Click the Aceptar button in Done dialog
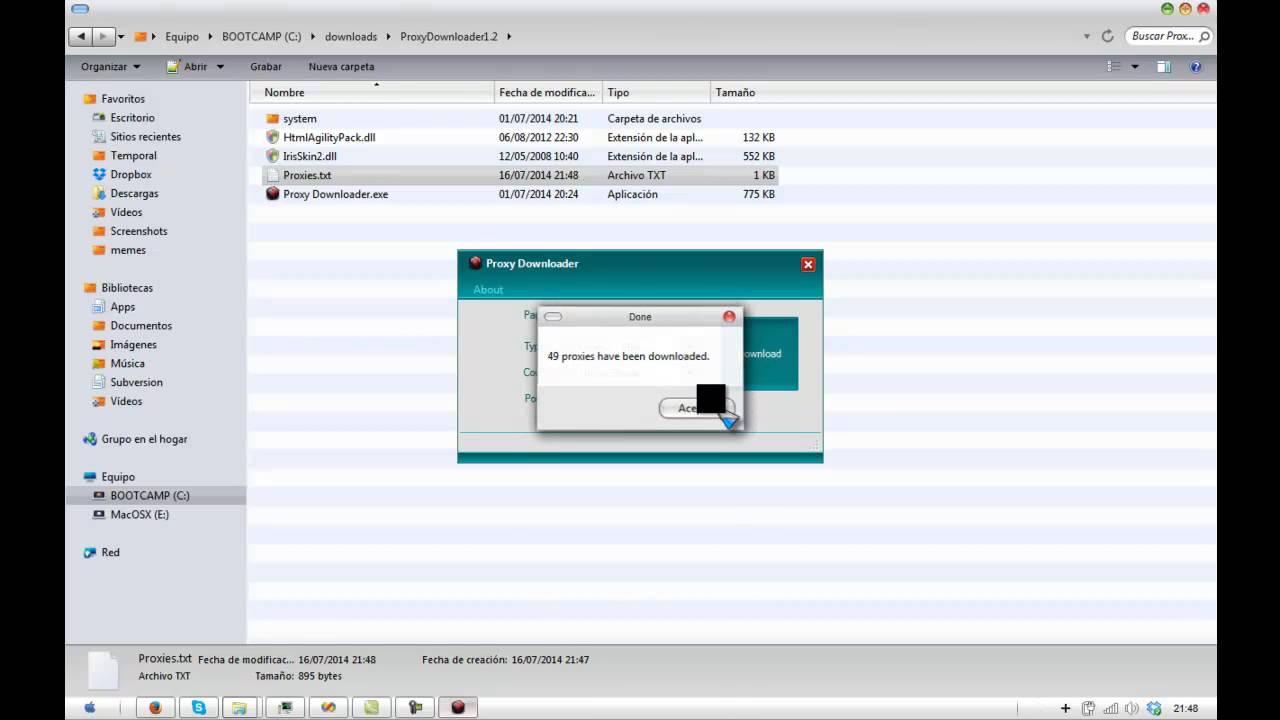Image resolution: width=1280 pixels, height=720 pixels. pyautogui.click(x=696, y=407)
